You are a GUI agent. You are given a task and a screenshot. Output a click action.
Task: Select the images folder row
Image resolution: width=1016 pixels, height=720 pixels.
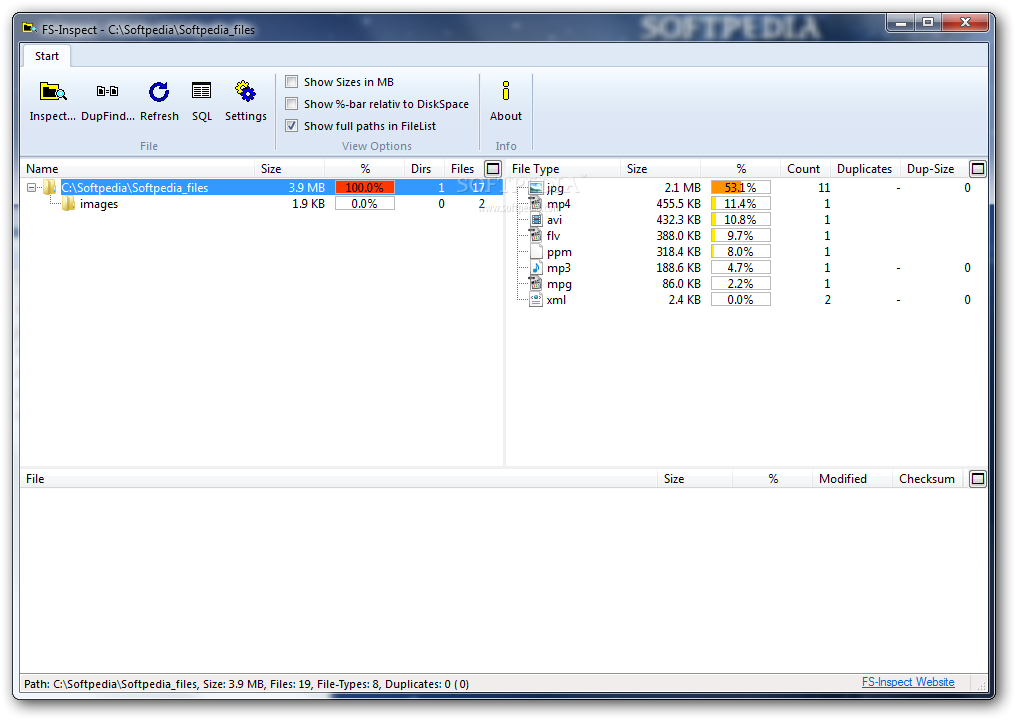[262, 204]
